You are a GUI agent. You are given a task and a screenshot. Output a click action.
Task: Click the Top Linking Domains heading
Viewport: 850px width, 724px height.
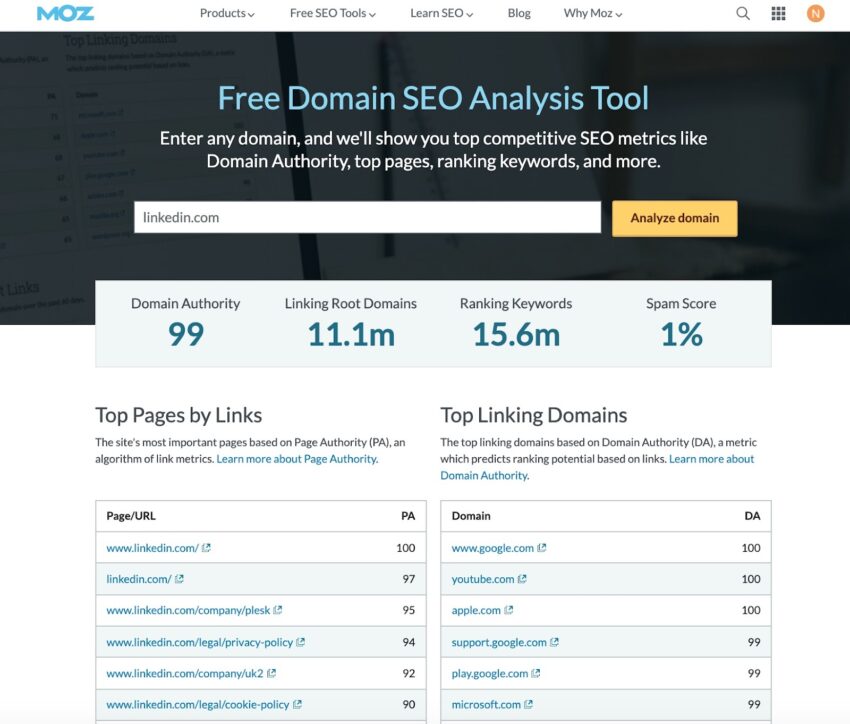[x=533, y=415]
